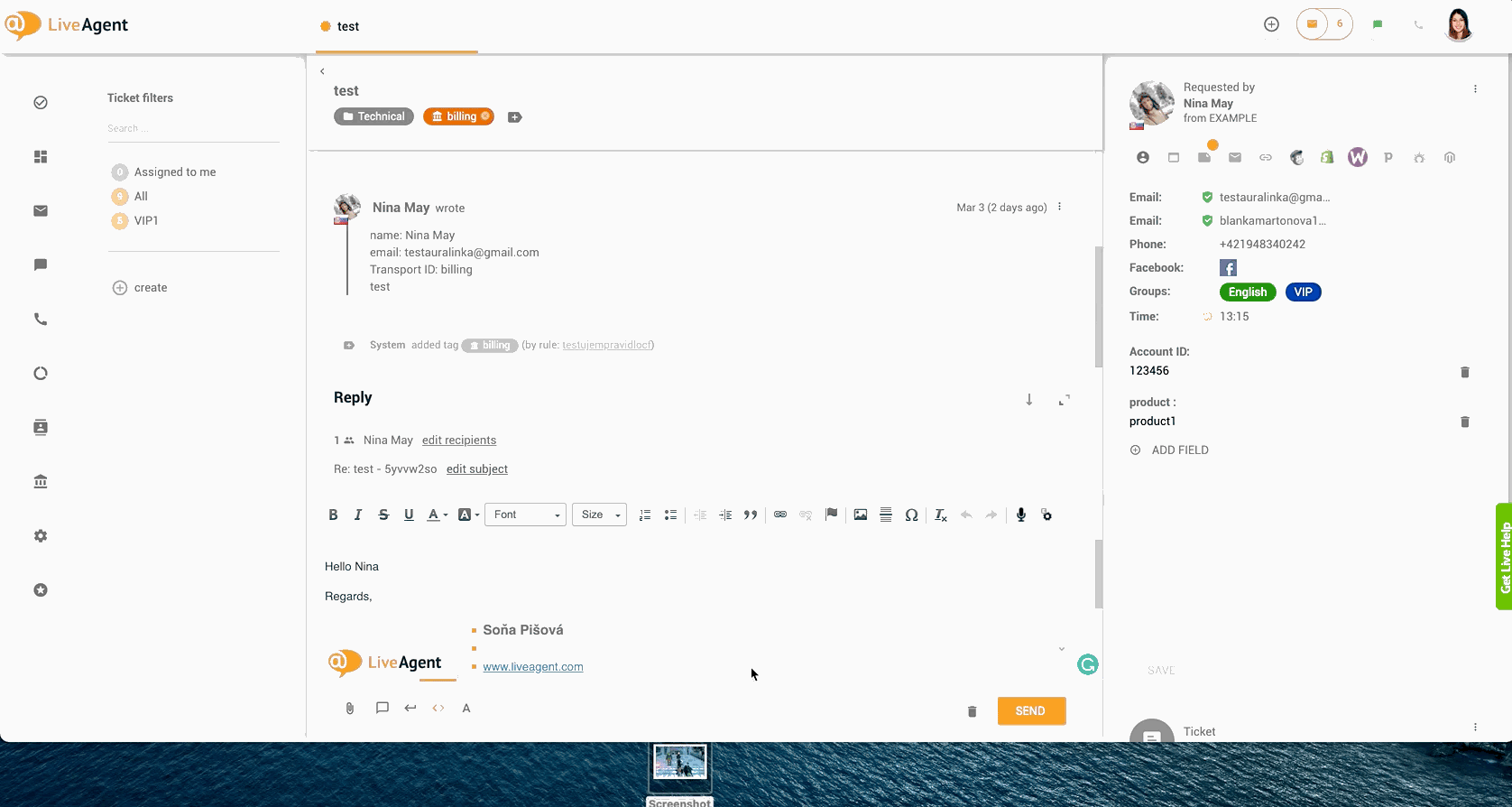
Task: Open the Size dropdown
Action: point(599,515)
